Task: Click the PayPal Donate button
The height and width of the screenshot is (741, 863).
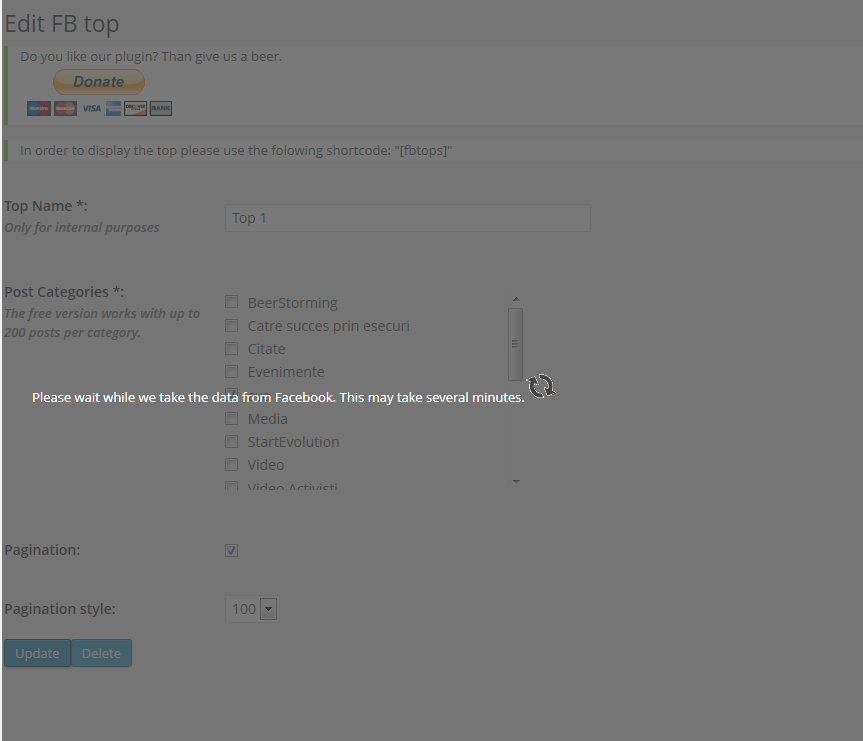Action: point(99,81)
